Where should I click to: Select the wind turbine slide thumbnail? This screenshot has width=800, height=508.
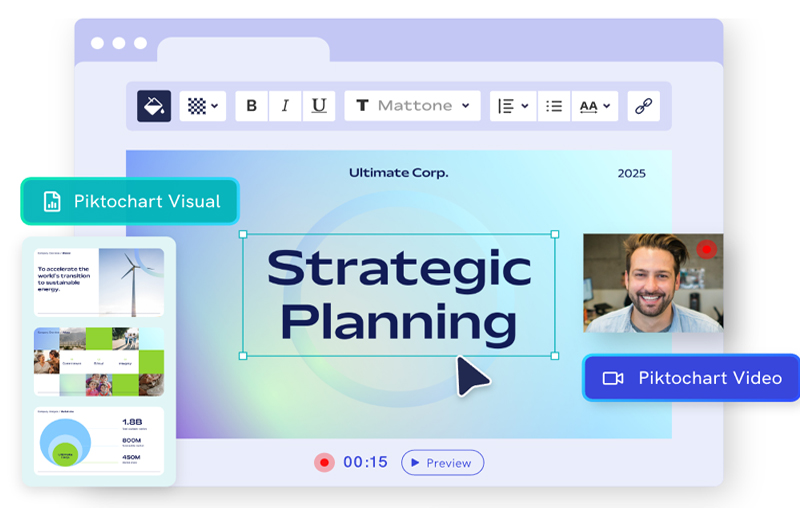[x=99, y=282]
